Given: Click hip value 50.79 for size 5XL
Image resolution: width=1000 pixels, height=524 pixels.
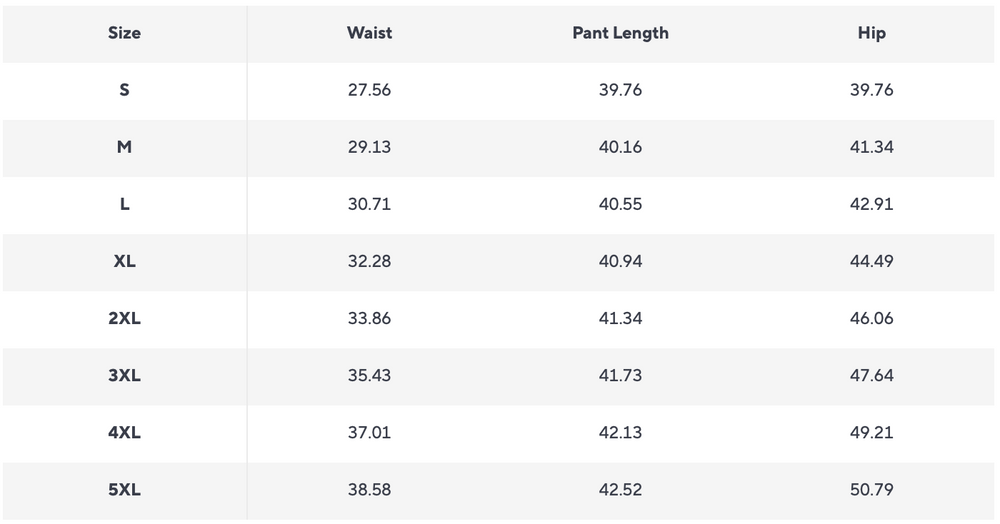Looking at the screenshot, I should pos(871,490).
